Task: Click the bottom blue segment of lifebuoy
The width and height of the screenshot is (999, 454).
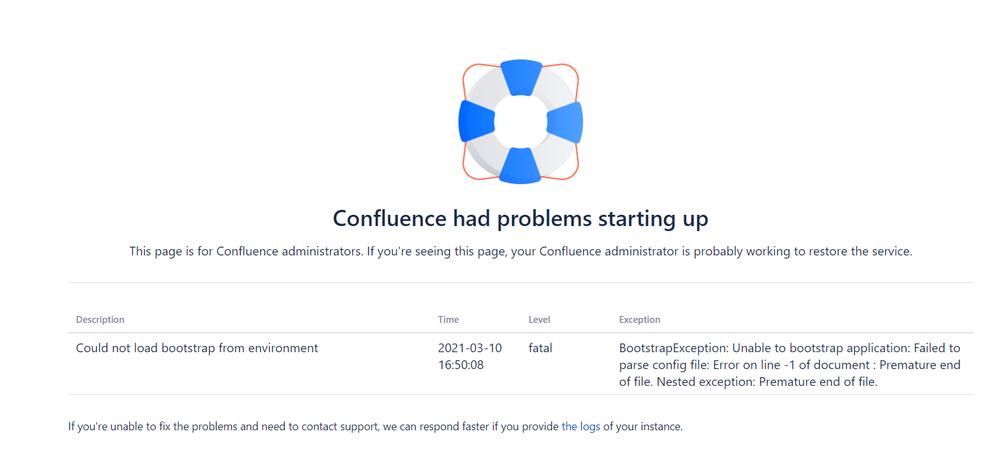Action: coord(521,166)
